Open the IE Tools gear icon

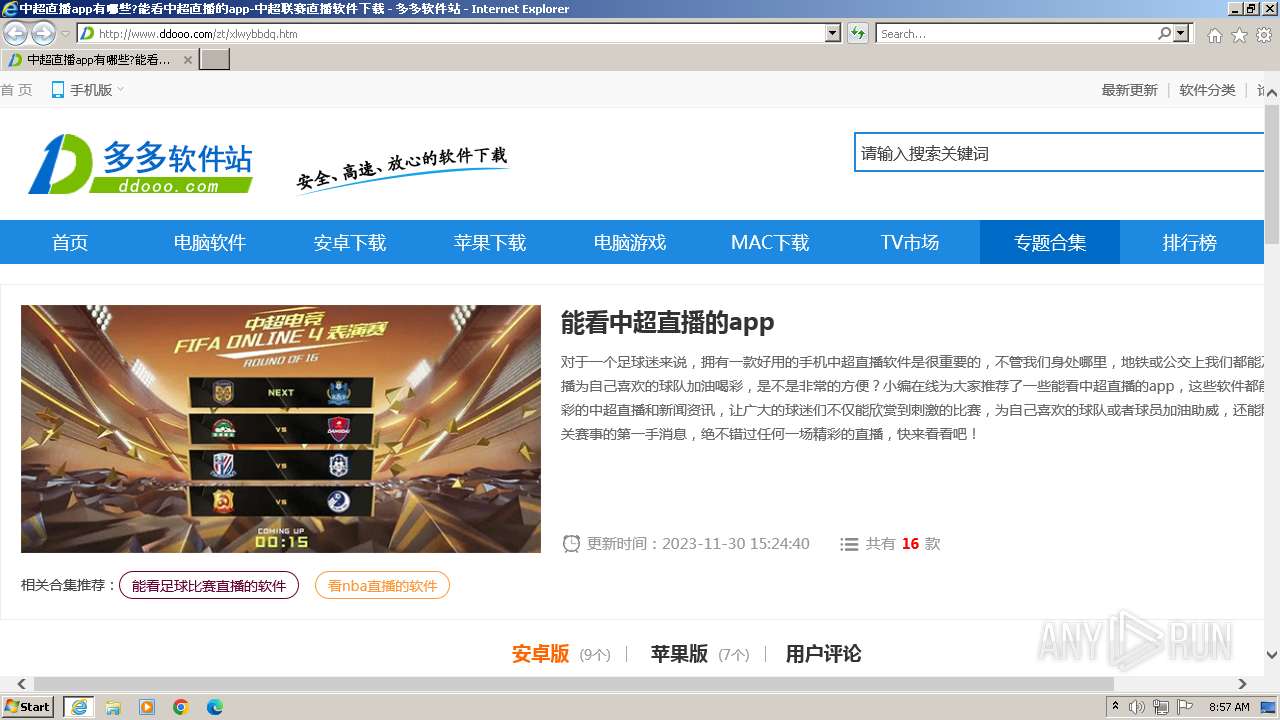pos(1264,35)
